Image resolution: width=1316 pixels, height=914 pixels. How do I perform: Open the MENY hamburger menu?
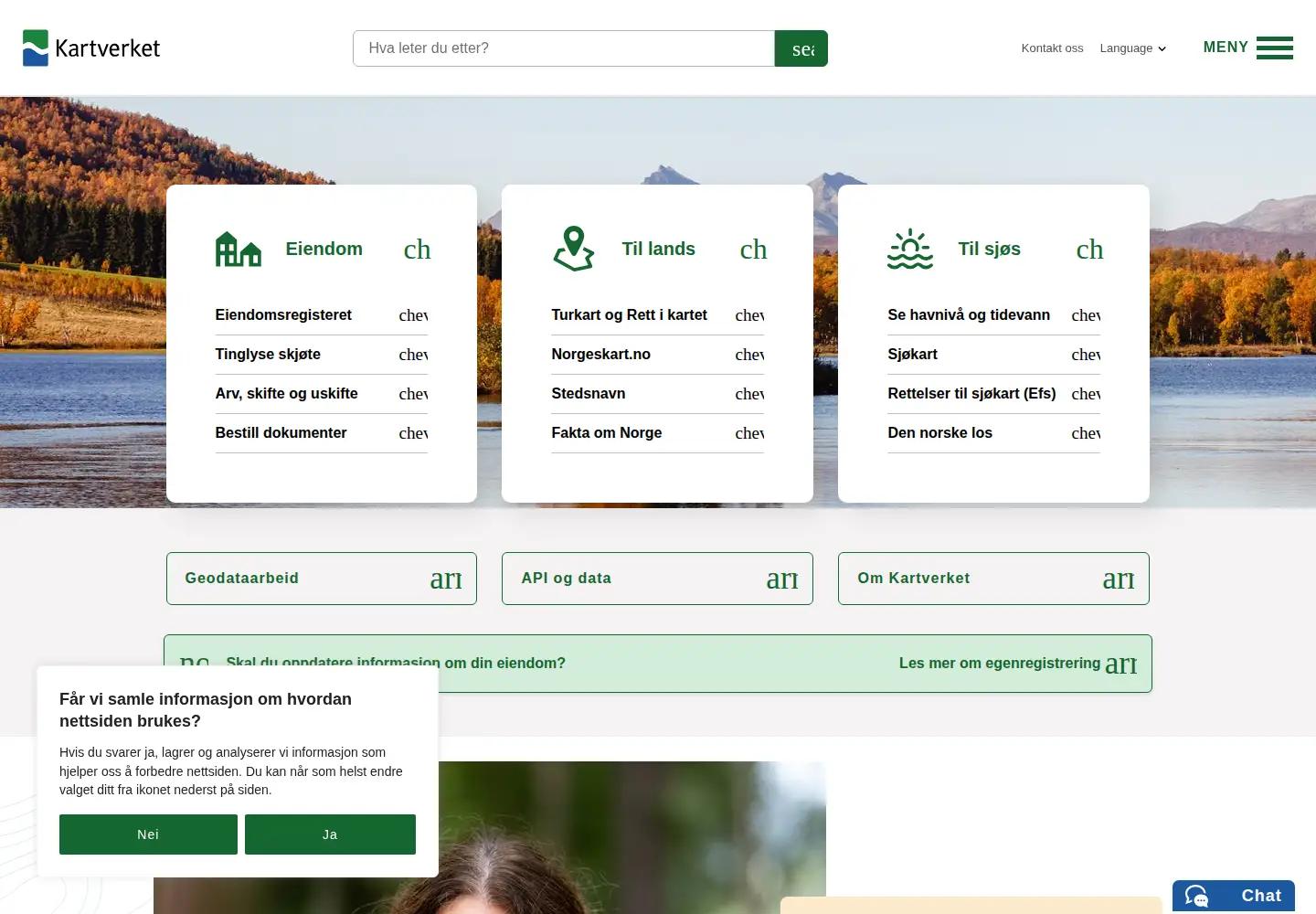(x=1247, y=48)
